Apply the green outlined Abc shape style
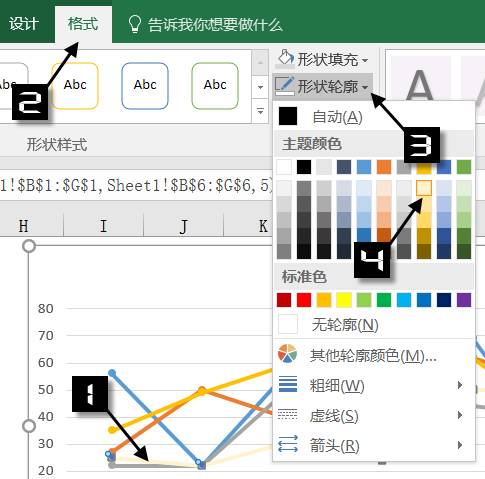Screen dimensions: 485x479 tap(215, 86)
